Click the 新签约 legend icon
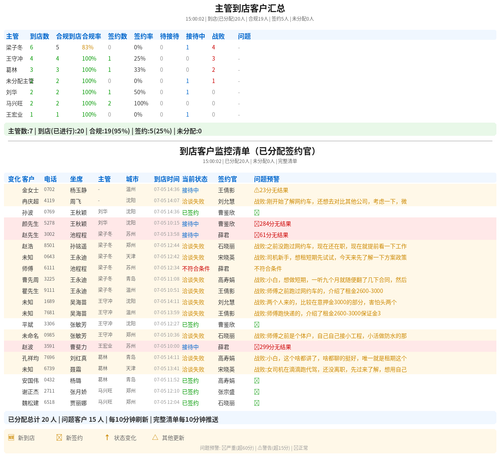 click(59, 437)
